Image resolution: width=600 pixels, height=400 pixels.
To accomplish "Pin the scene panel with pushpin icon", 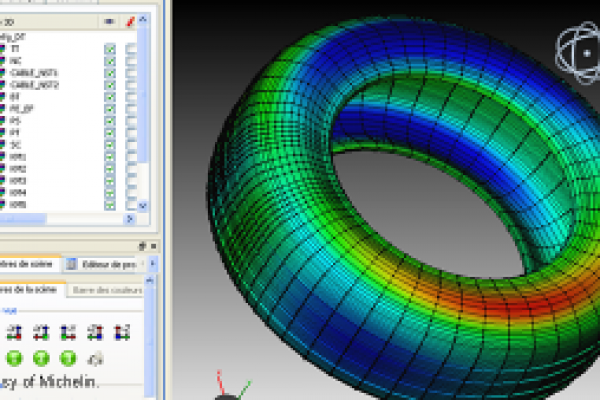I will point(140,245).
